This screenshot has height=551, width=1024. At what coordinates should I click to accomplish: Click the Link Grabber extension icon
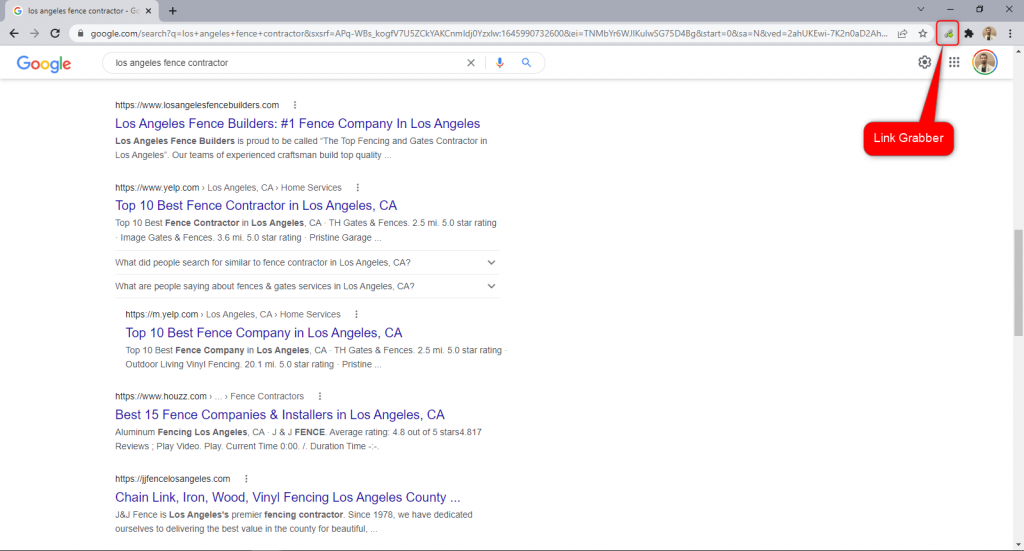click(x=948, y=33)
